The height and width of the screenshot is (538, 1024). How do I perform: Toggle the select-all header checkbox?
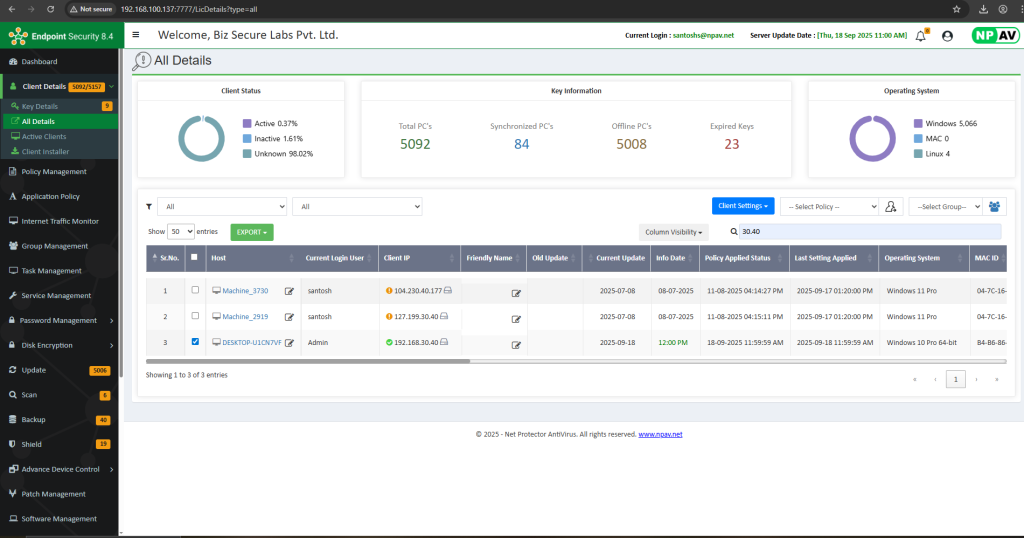[x=195, y=257]
